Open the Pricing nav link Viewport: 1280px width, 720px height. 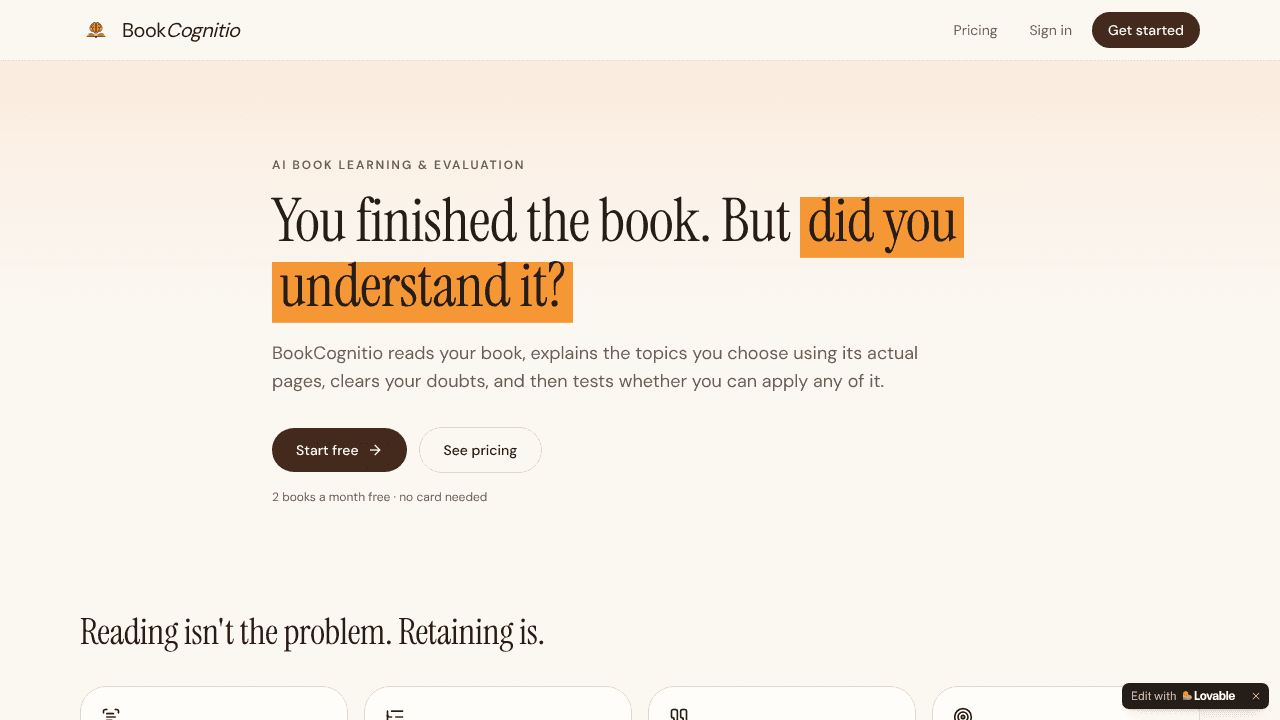coord(975,30)
